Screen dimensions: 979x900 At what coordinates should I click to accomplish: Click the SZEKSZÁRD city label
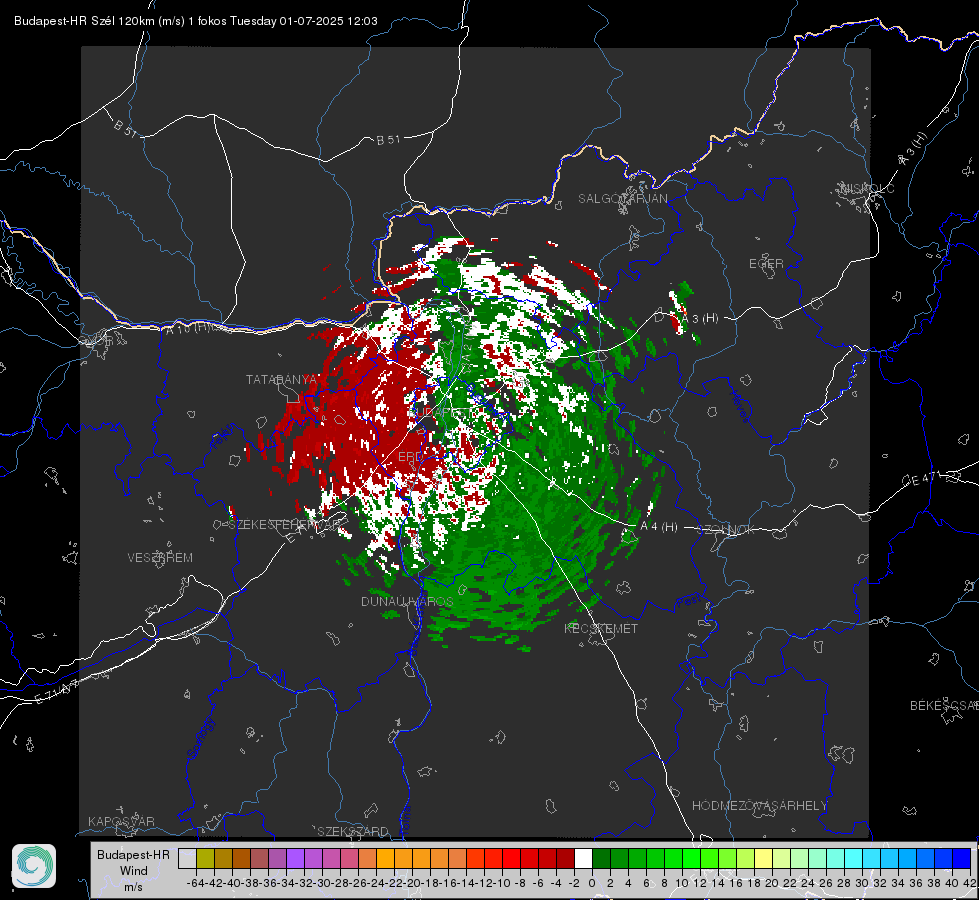pos(353,831)
